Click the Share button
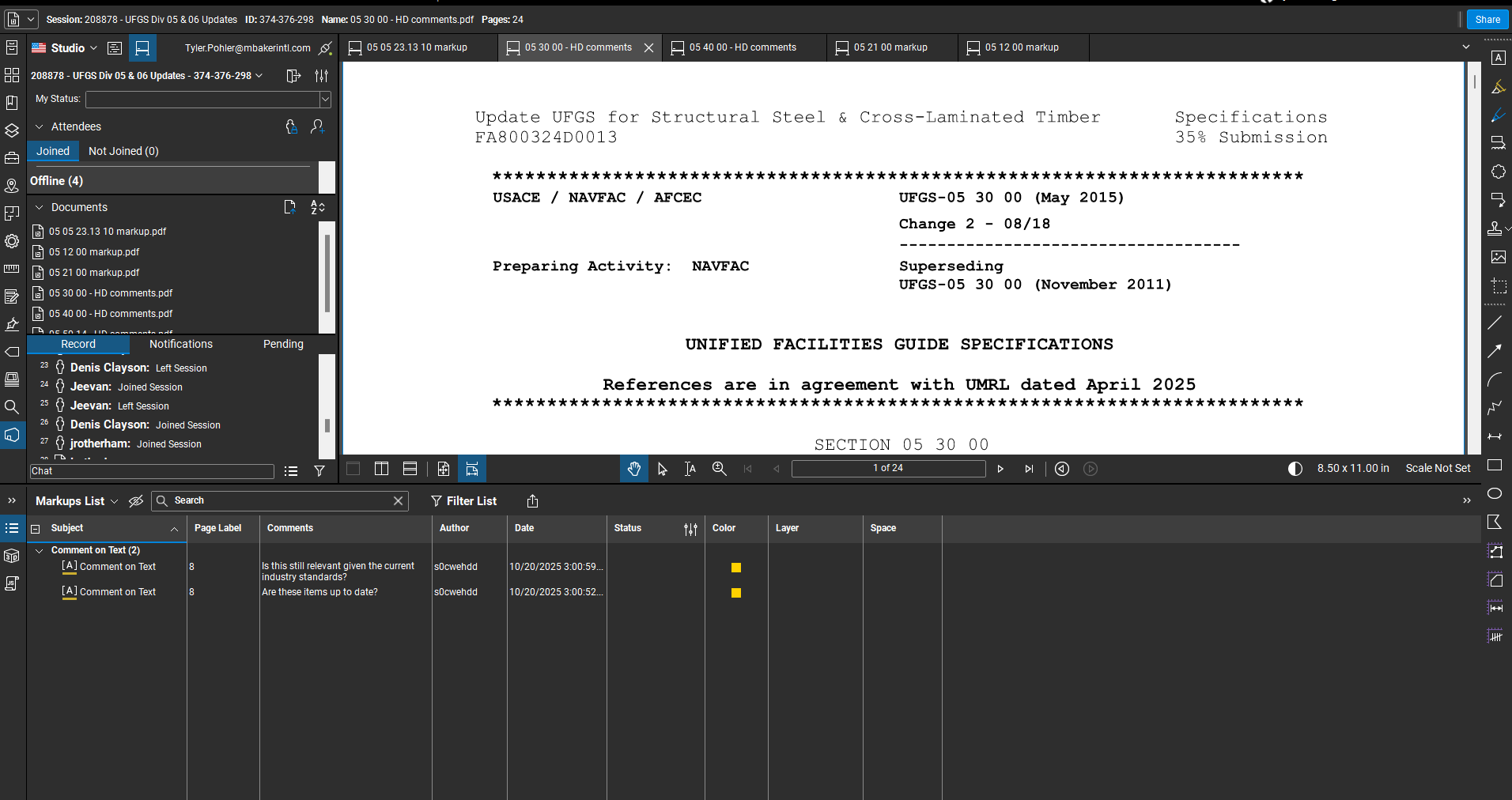This screenshot has height=800, width=1512. 1487,20
